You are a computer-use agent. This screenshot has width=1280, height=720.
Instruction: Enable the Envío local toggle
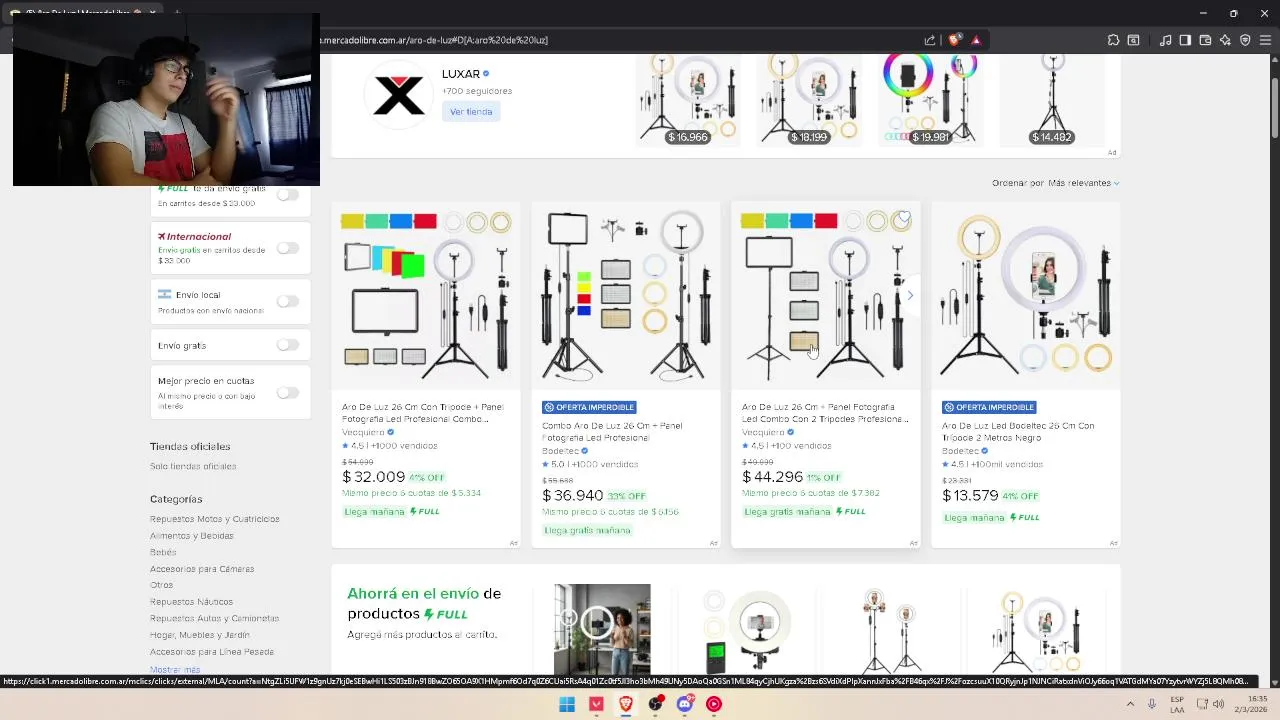(287, 301)
